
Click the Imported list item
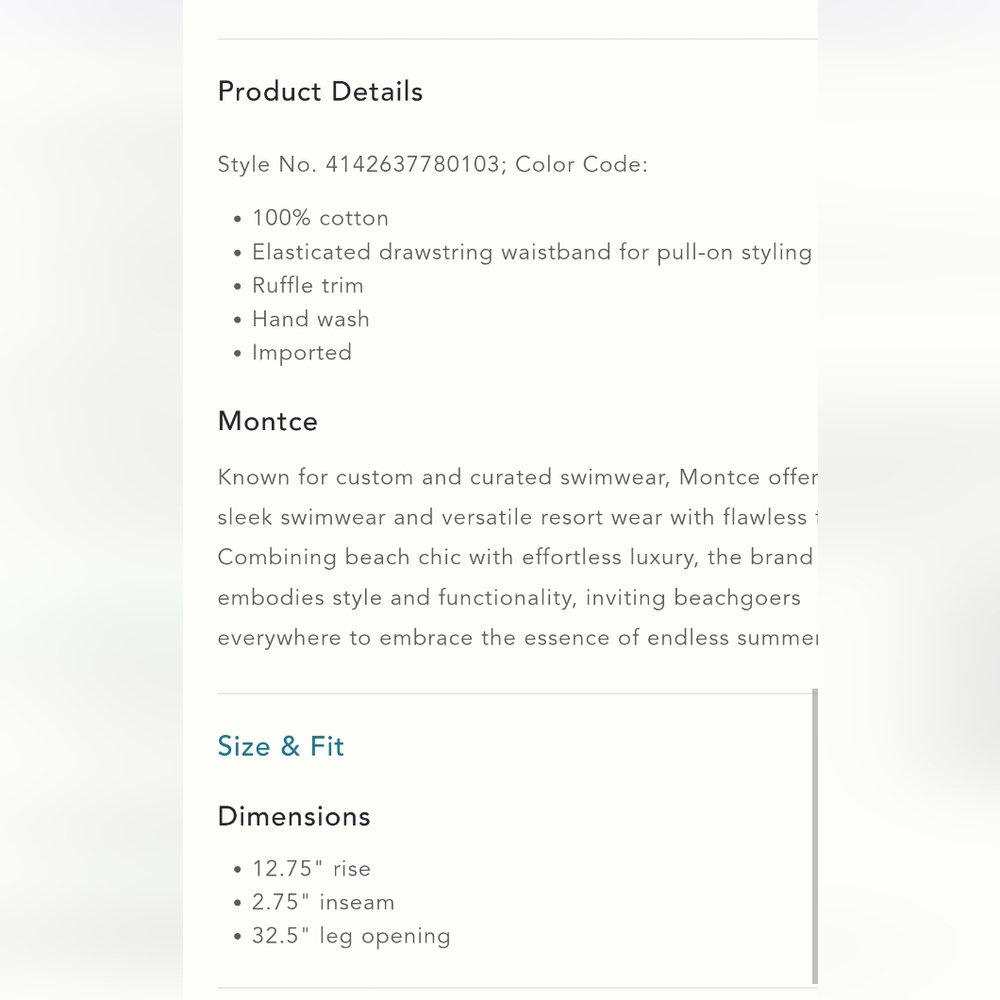click(x=302, y=353)
